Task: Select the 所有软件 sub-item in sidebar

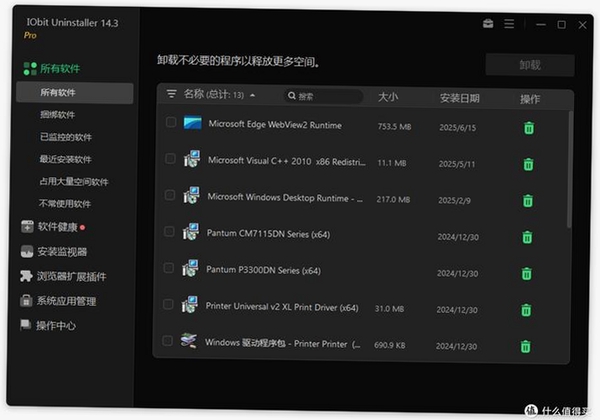Action: (x=75, y=93)
